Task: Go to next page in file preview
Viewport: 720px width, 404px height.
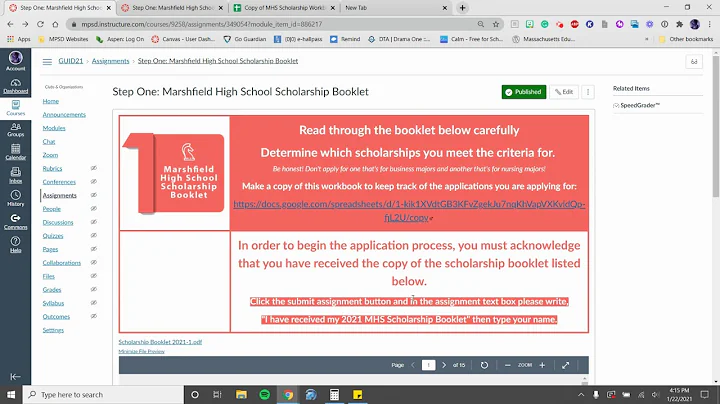Action: pos(444,365)
